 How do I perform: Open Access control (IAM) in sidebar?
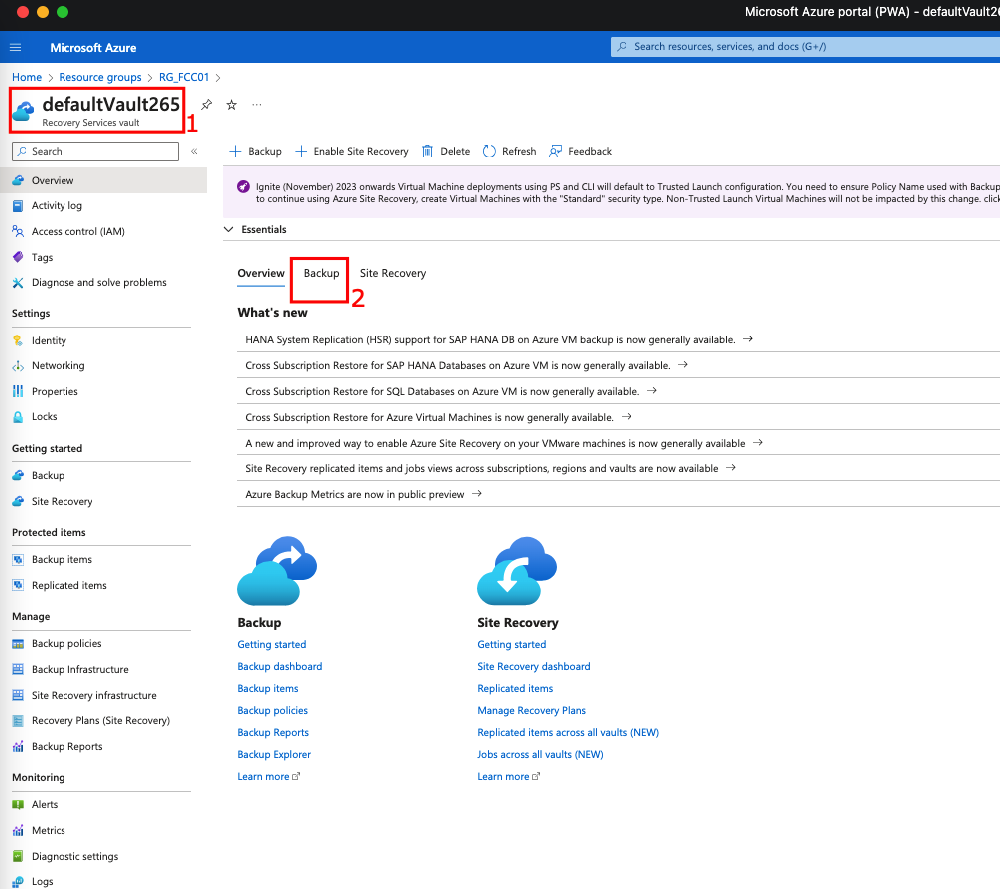tap(78, 232)
